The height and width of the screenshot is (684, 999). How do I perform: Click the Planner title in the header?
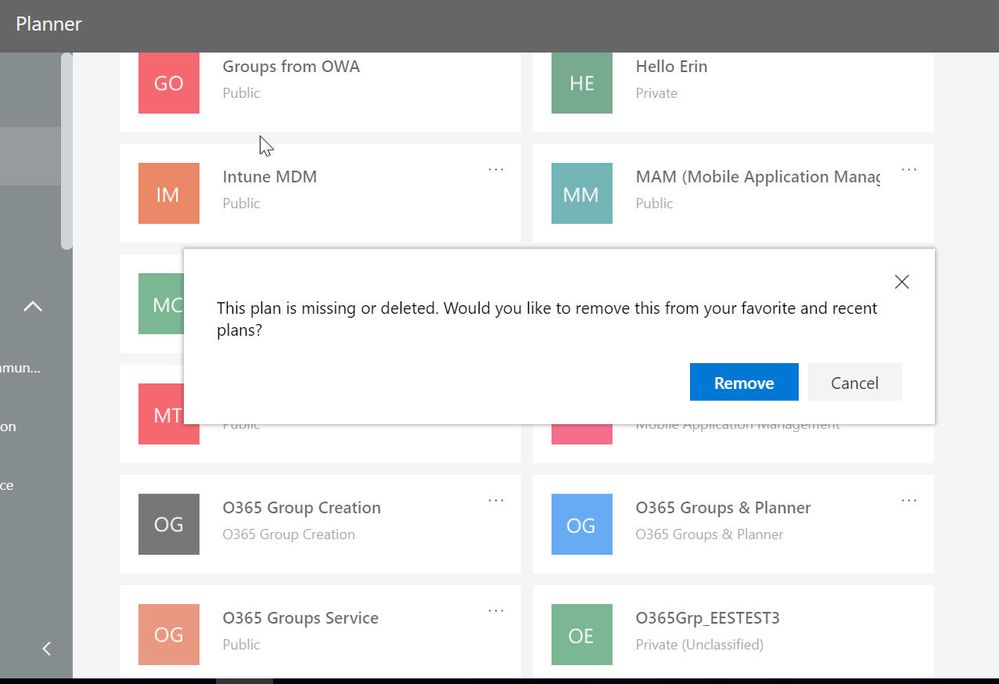pos(48,24)
